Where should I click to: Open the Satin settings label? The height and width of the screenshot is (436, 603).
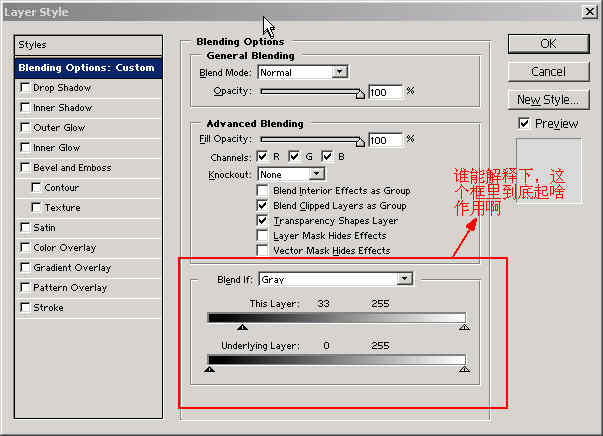point(45,228)
